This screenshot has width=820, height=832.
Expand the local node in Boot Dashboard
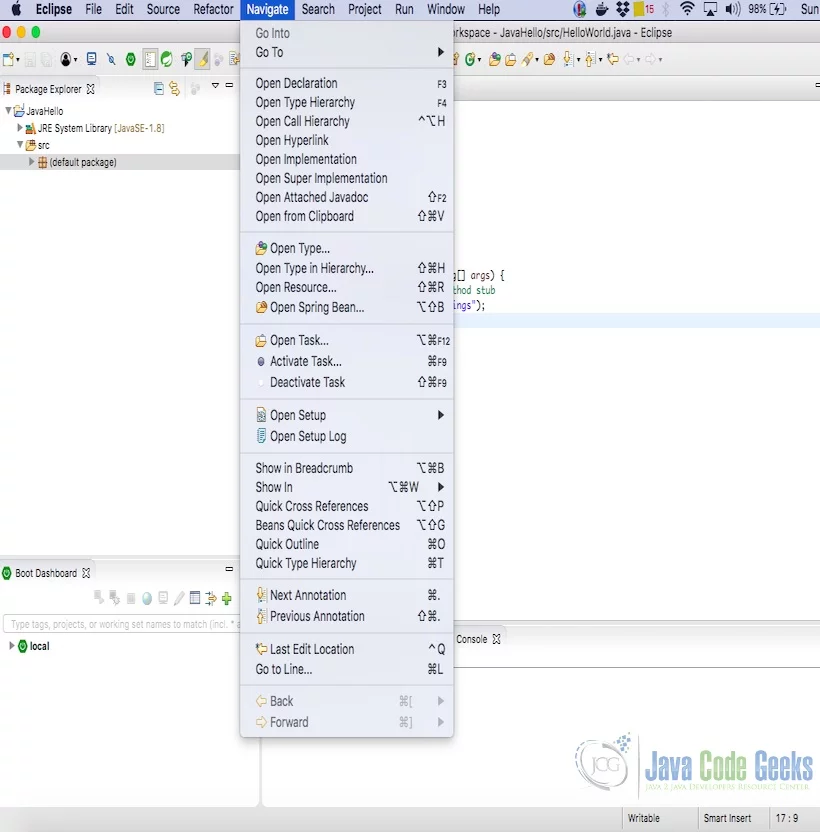pyautogui.click(x=11, y=646)
